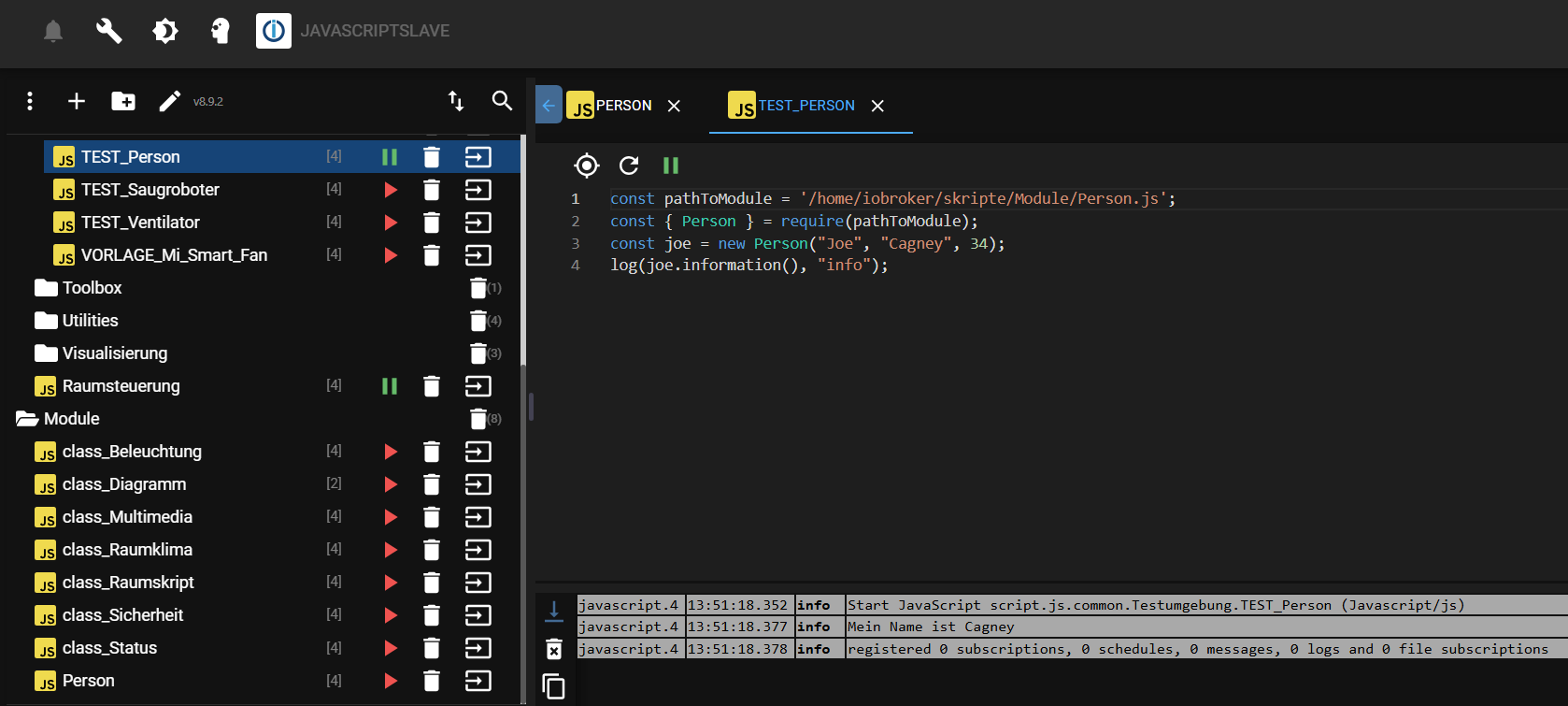The width and height of the screenshot is (1568, 706).
Task: Delete the class_Diagramm script
Action: 431,484
